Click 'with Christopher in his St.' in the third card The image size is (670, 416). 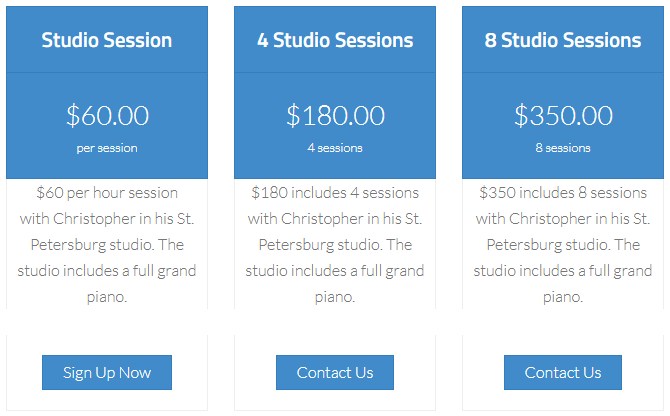tap(563, 219)
